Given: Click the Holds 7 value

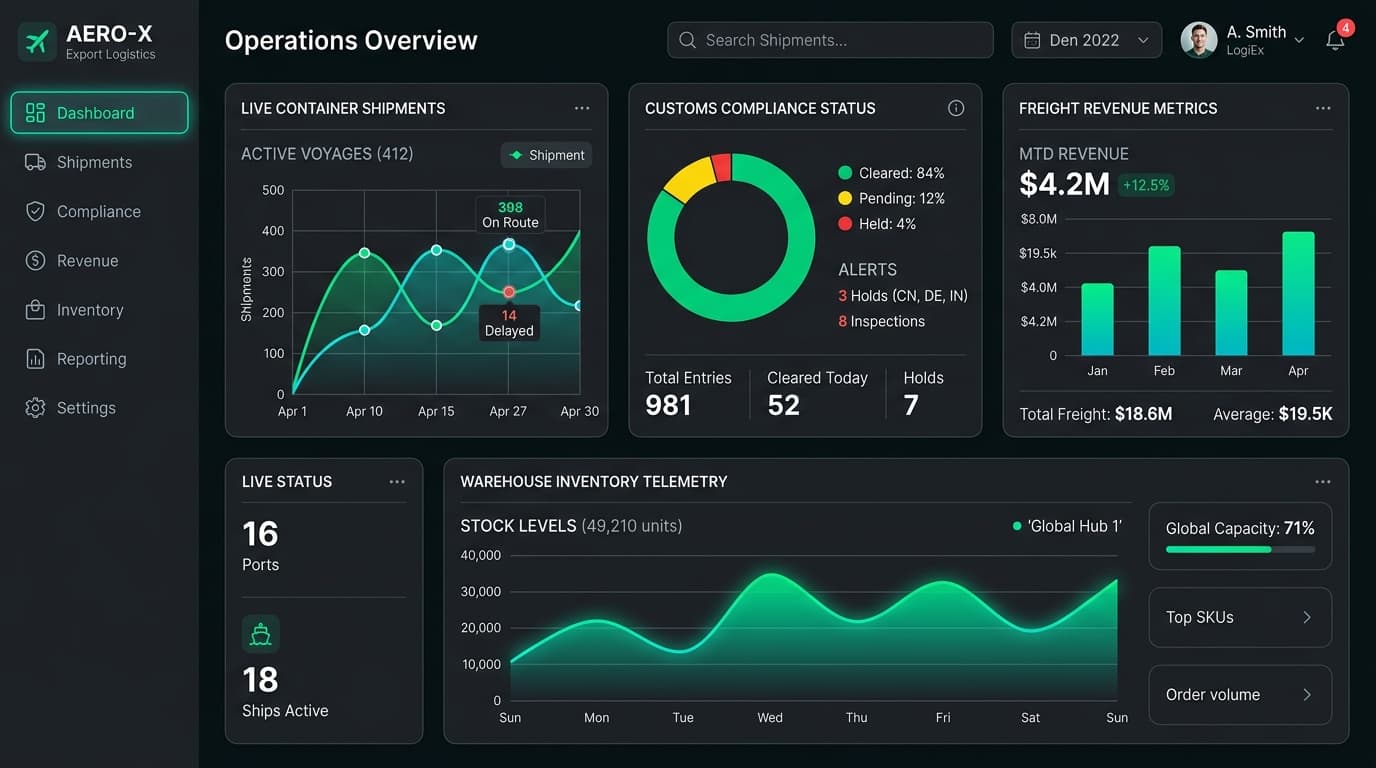Looking at the screenshot, I should tap(911, 405).
